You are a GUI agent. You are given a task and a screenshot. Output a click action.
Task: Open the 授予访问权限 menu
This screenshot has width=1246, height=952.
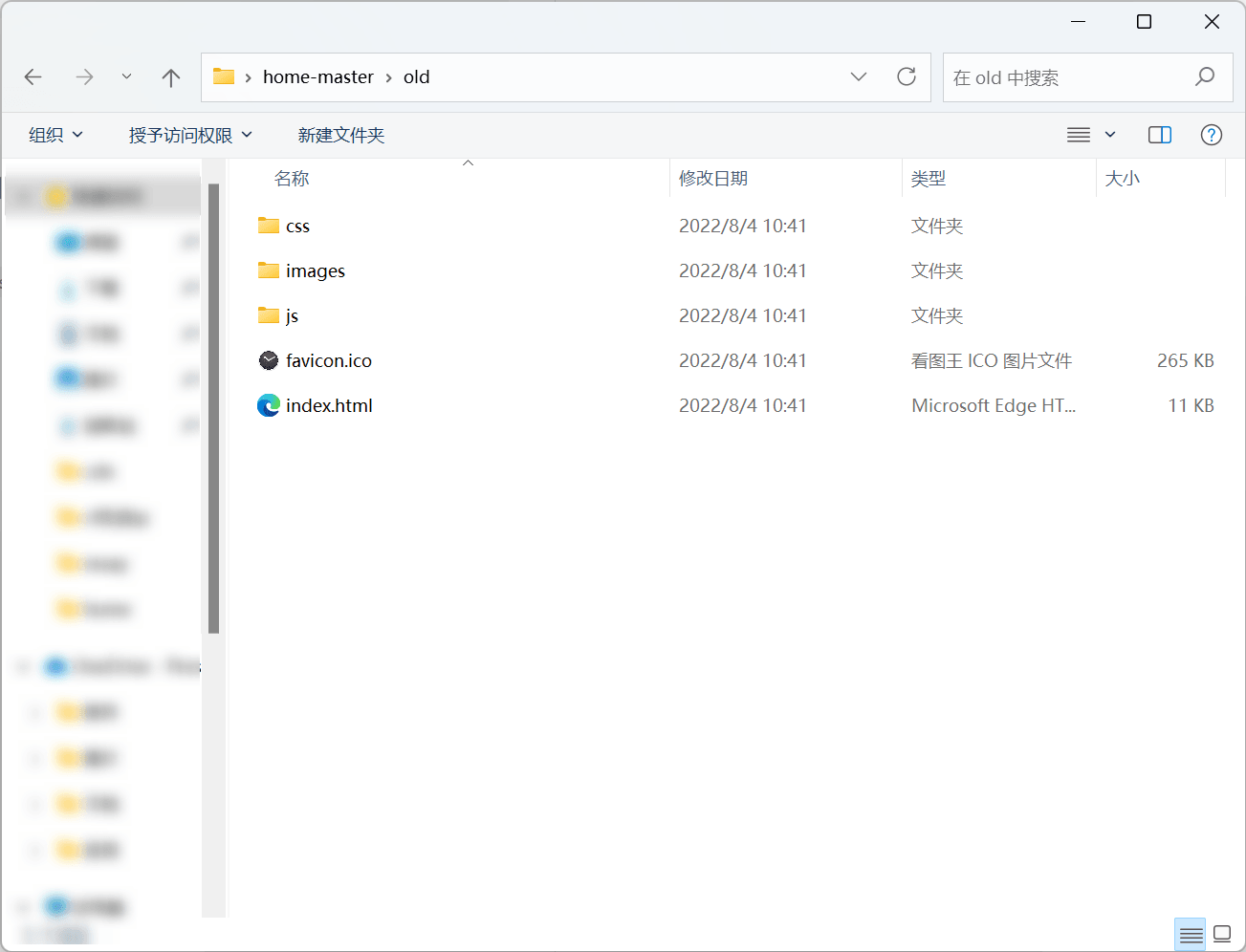pyautogui.click(x=190, y=135)
